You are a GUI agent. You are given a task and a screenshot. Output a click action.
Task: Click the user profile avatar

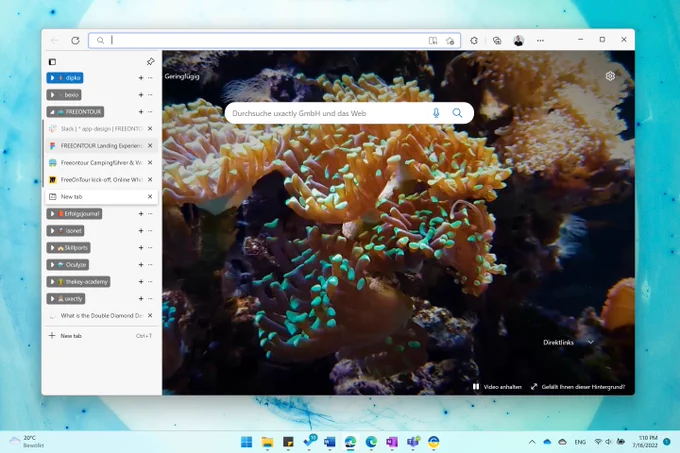[x=519, y=40]
